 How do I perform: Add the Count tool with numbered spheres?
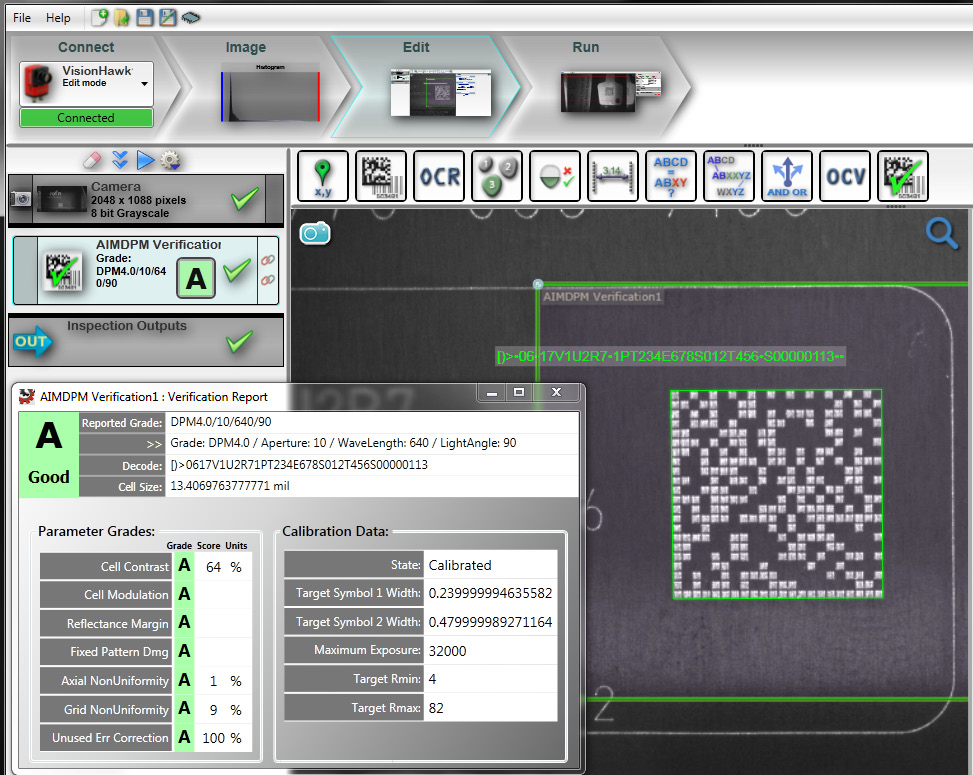click(496, 176)
